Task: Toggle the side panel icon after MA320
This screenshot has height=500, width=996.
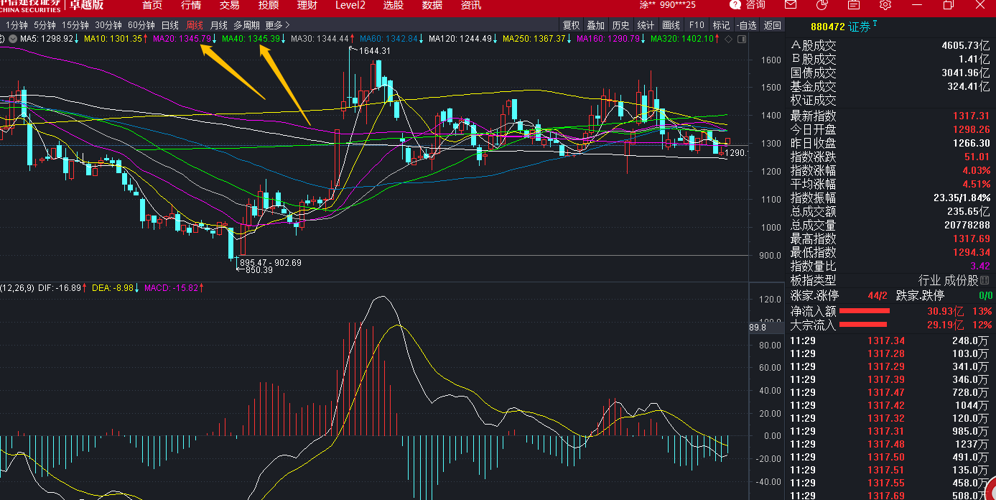Action: click(741, 39)
